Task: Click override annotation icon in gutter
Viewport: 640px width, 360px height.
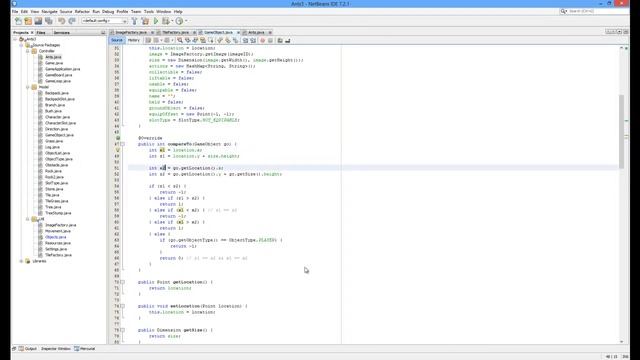Action: pos(118,138)
